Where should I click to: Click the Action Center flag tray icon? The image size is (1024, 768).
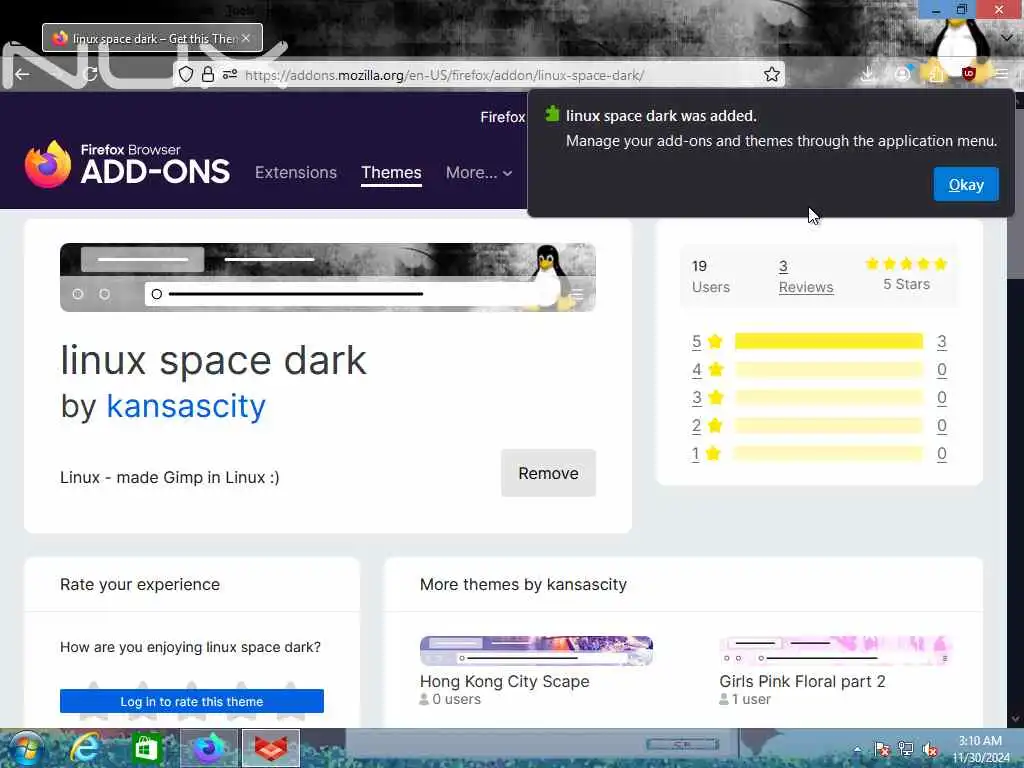coord(882,750)
